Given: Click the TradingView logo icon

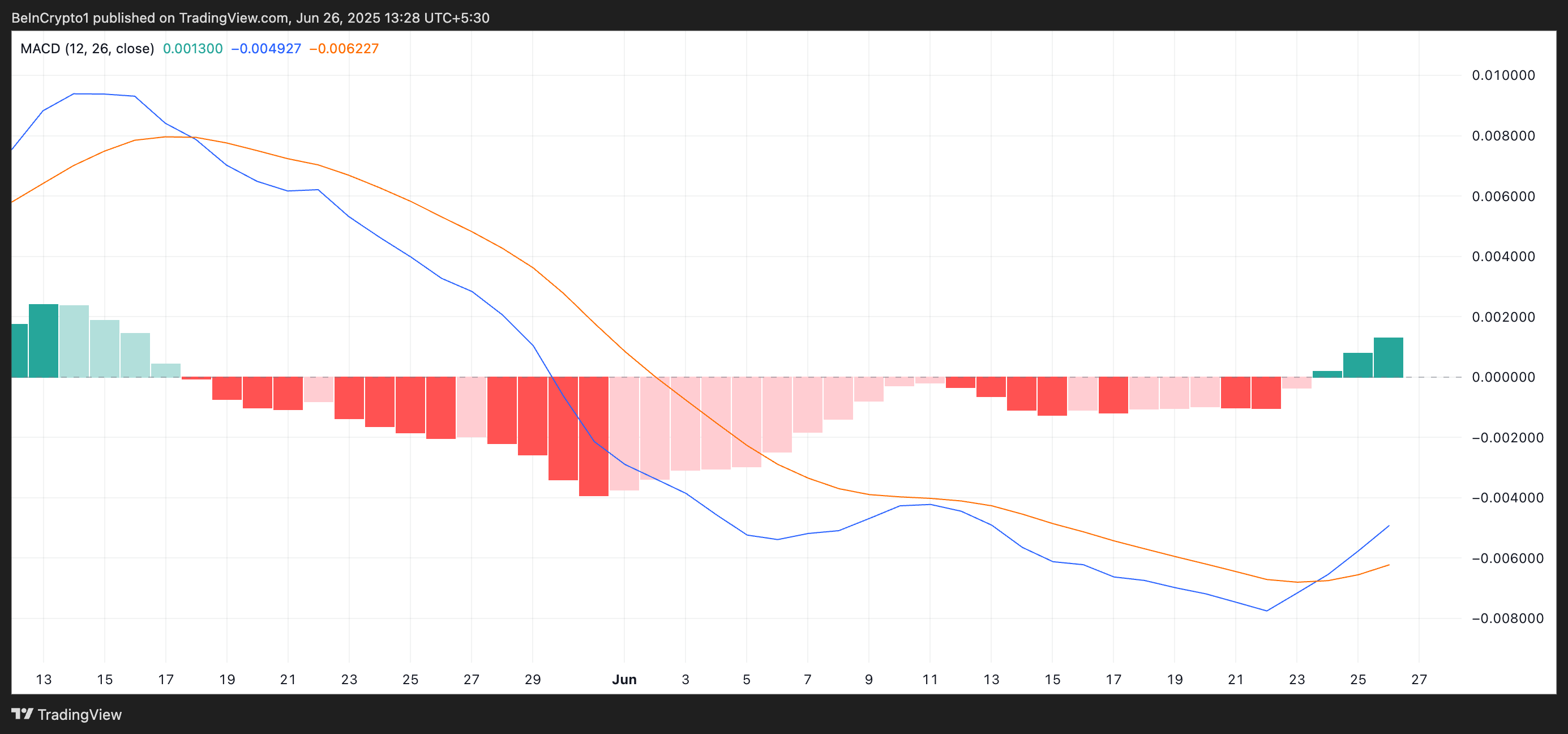Looking at the screenshot, I should coord(22,715).
